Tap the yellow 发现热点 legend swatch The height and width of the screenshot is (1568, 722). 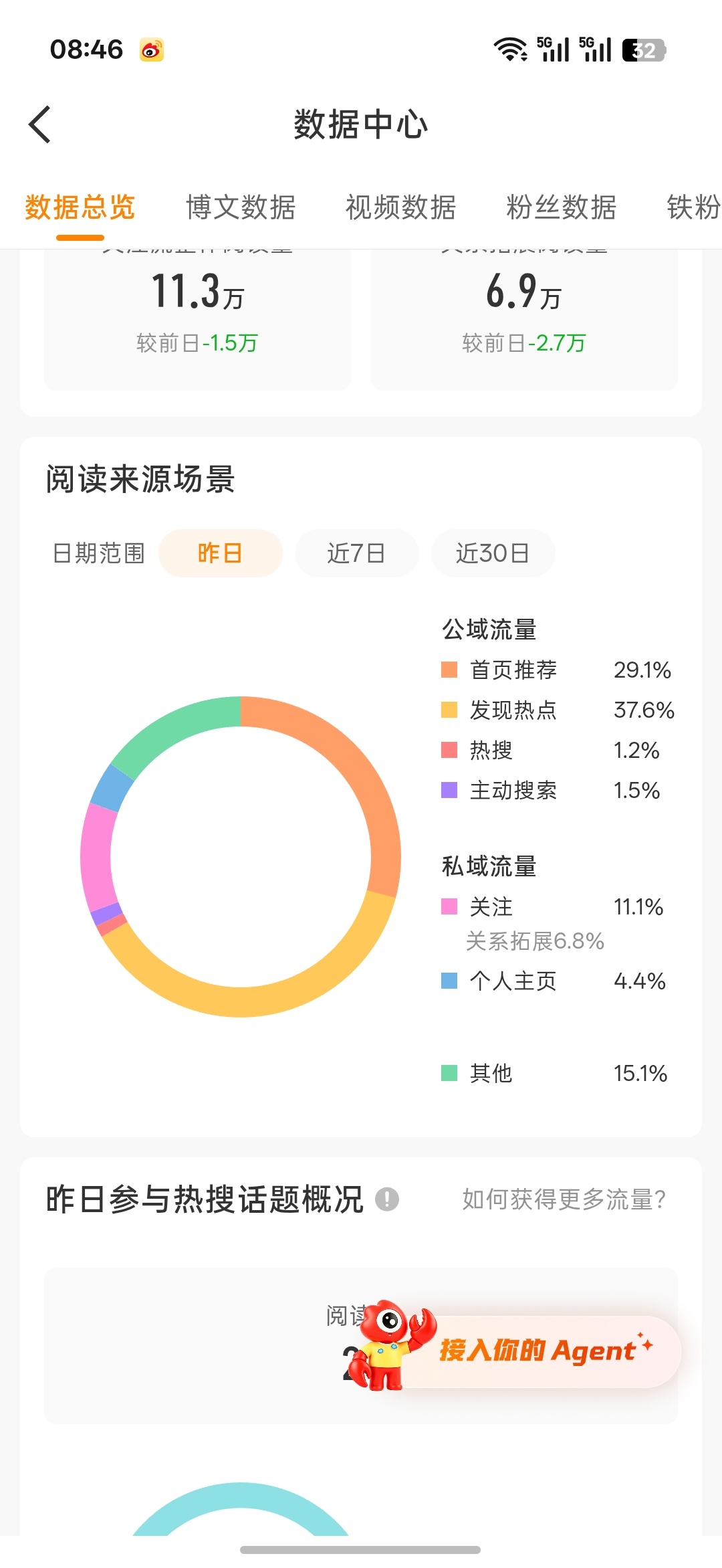pyautogui.click(x=449, y=710)
